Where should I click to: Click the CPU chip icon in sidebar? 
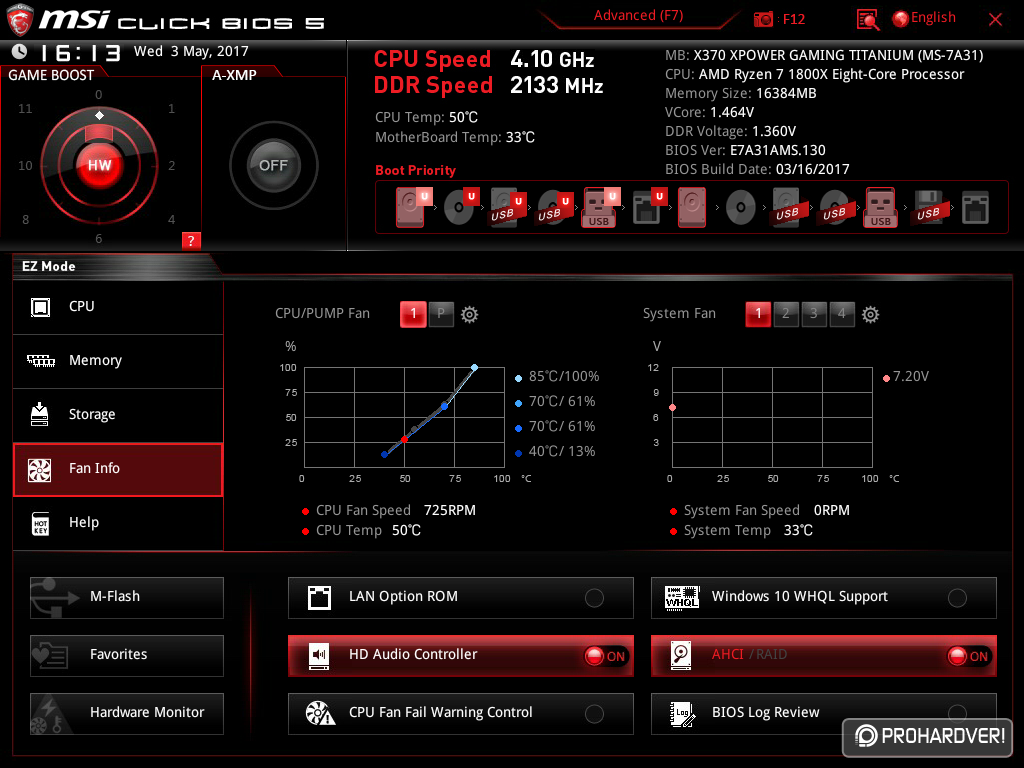[40, 307]
